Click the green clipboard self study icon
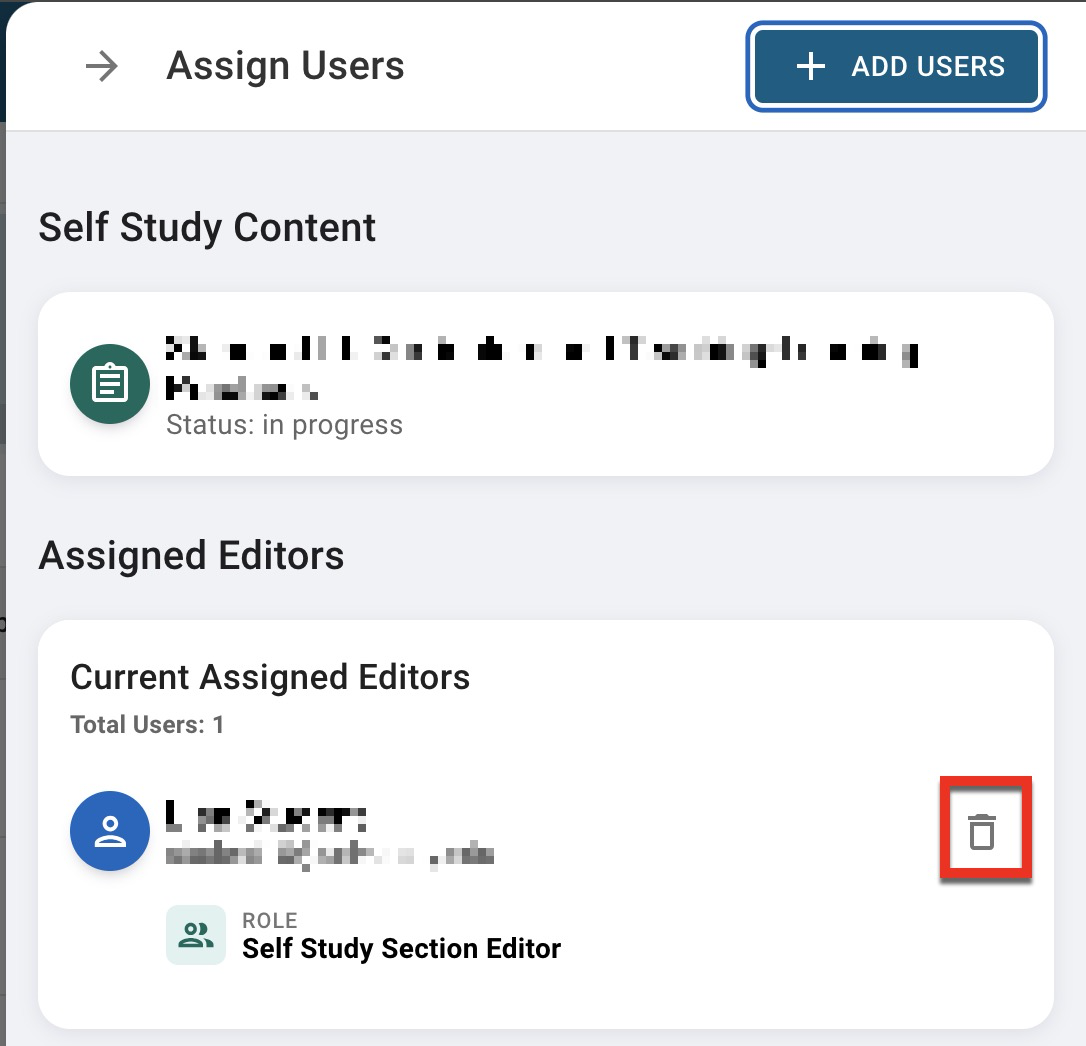This screenshot has width=1086, height=1046. coord(110,384)
